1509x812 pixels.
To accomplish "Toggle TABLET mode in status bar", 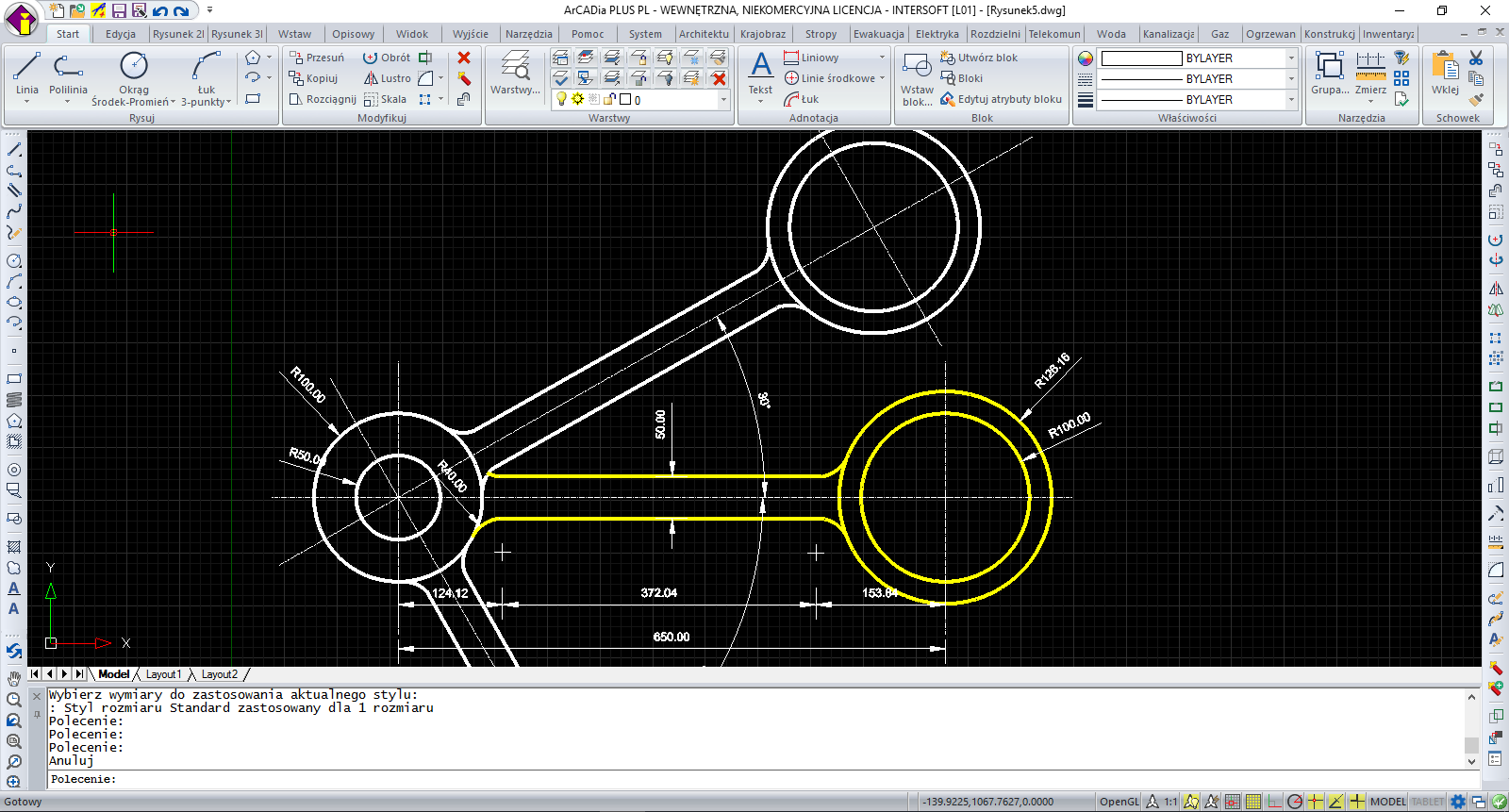I will tap(1427, 802).
